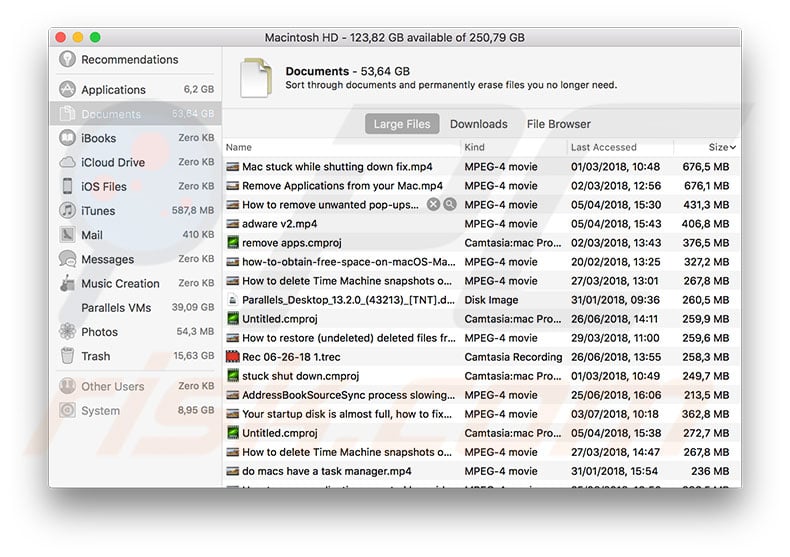The image size is (790, 557).
Task: Select the Large Files tab
Action: click(402, 124)
